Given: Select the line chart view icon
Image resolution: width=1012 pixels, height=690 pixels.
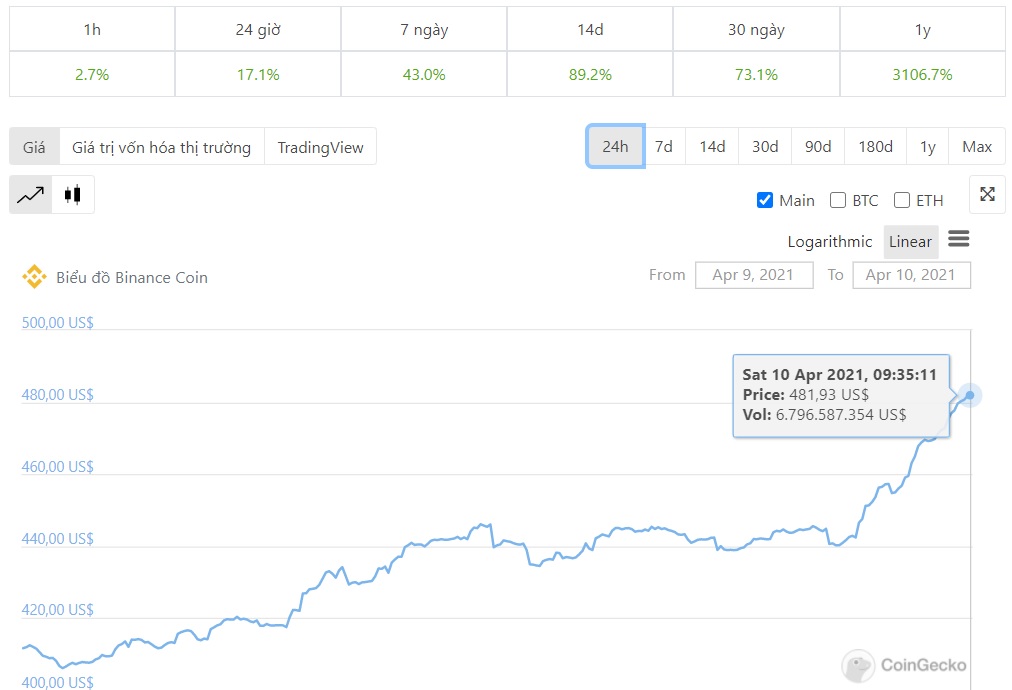Looking at the screenshot, I should click(31, 194).
